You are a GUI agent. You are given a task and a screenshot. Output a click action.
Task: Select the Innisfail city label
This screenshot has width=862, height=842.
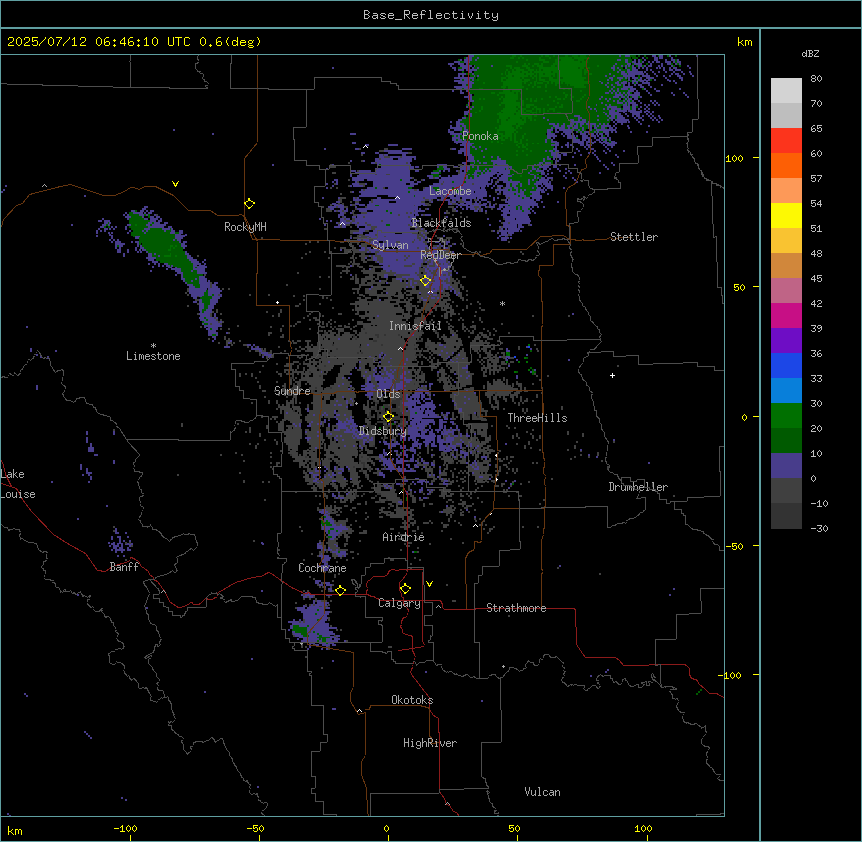[415, 326]
